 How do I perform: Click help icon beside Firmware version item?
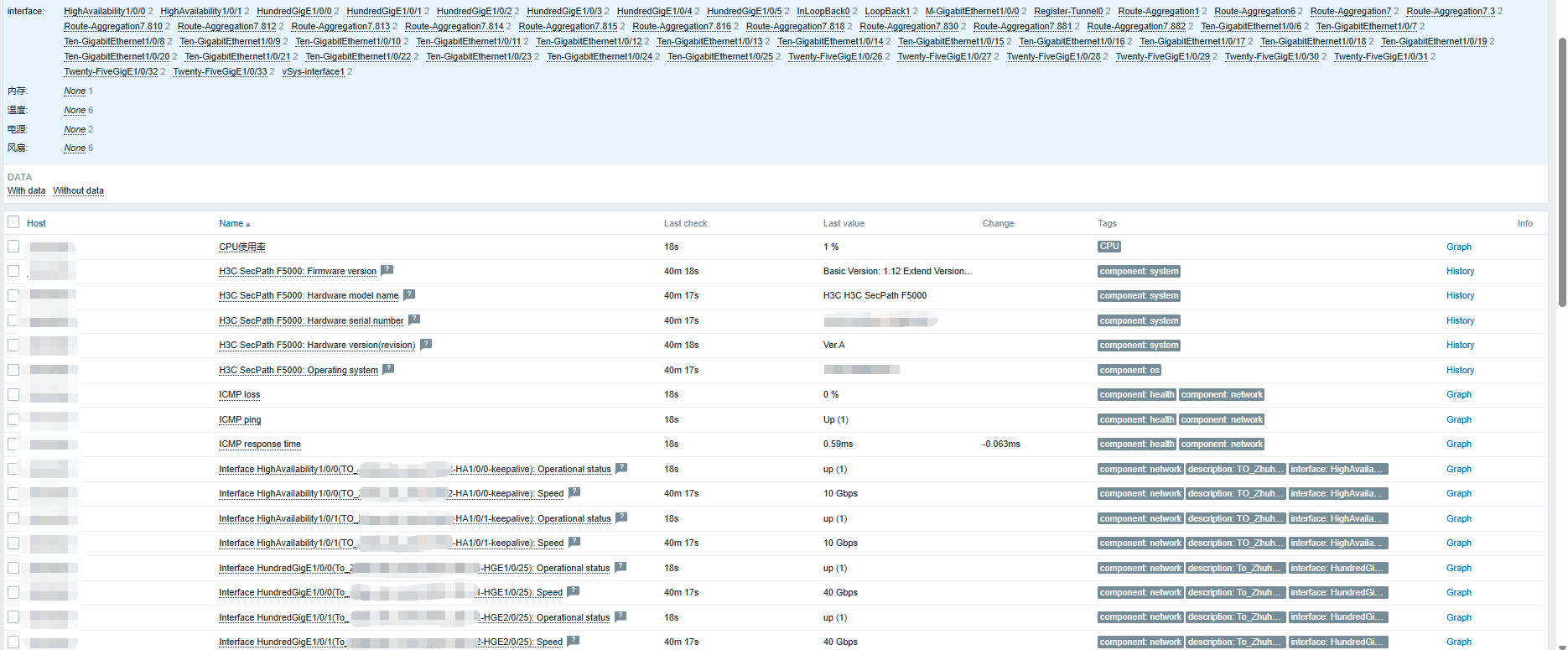[x=387, y=270]
